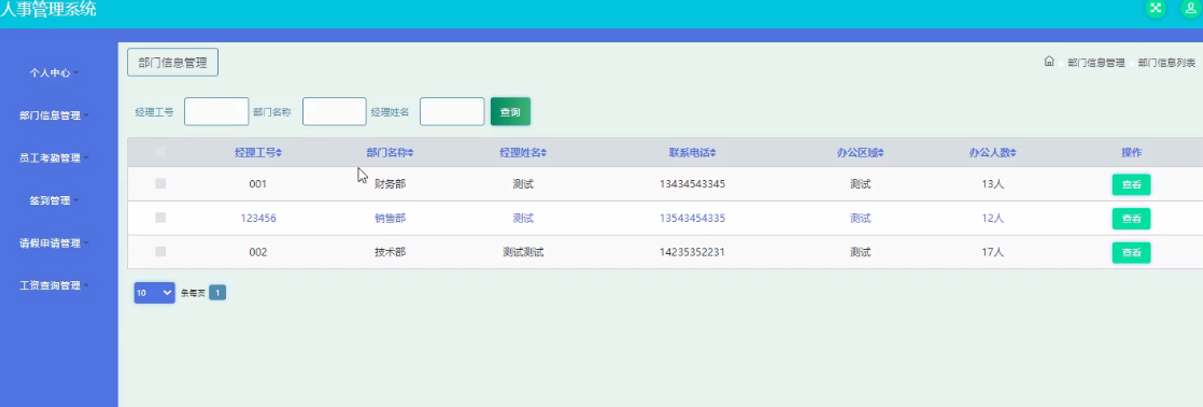The width and height of the screenshot is (1203, 407).
Task: Select the 测试测试 manager name cell
Action: click(x=523, y=252)
